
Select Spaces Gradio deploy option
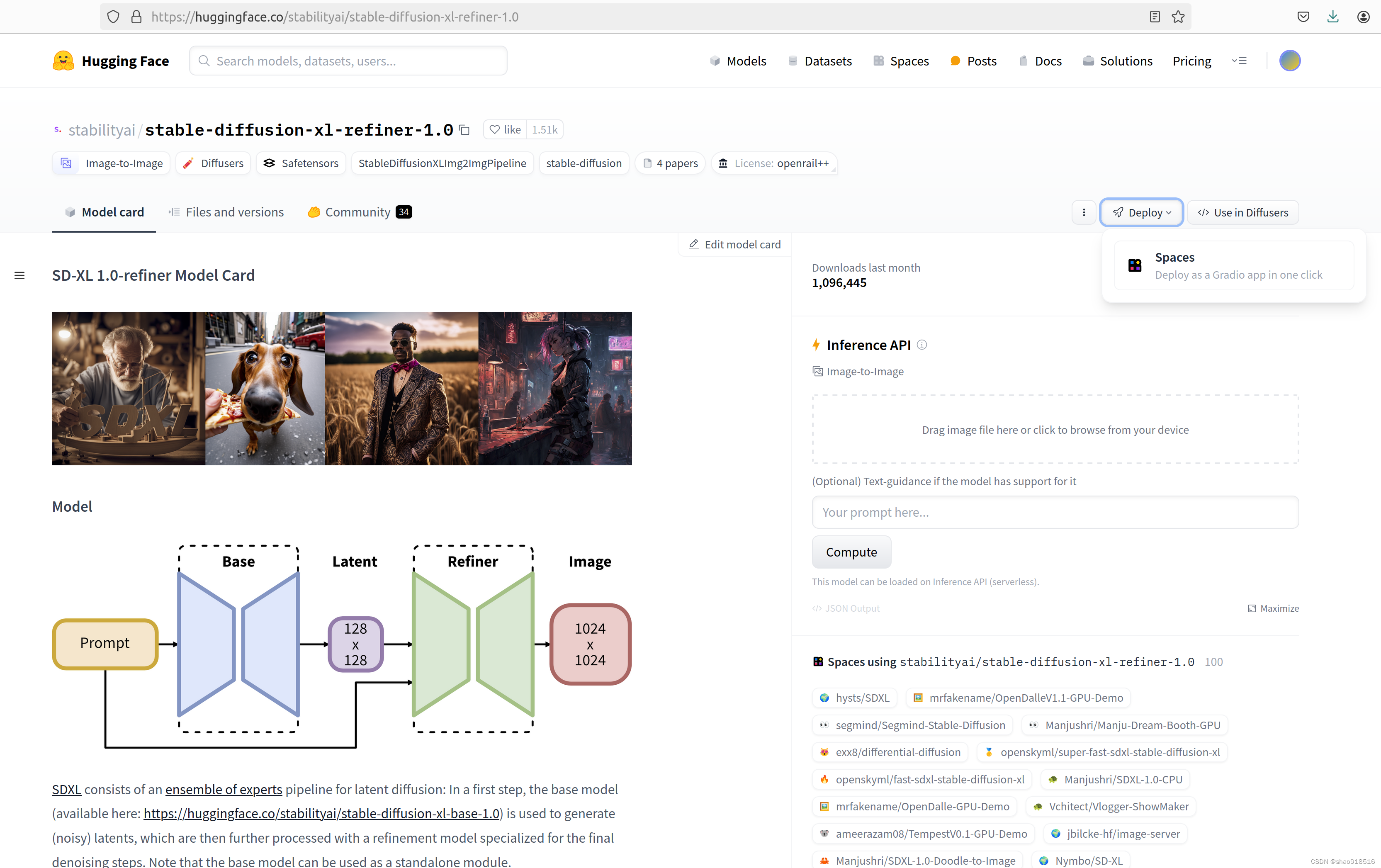pos(1234,265)
